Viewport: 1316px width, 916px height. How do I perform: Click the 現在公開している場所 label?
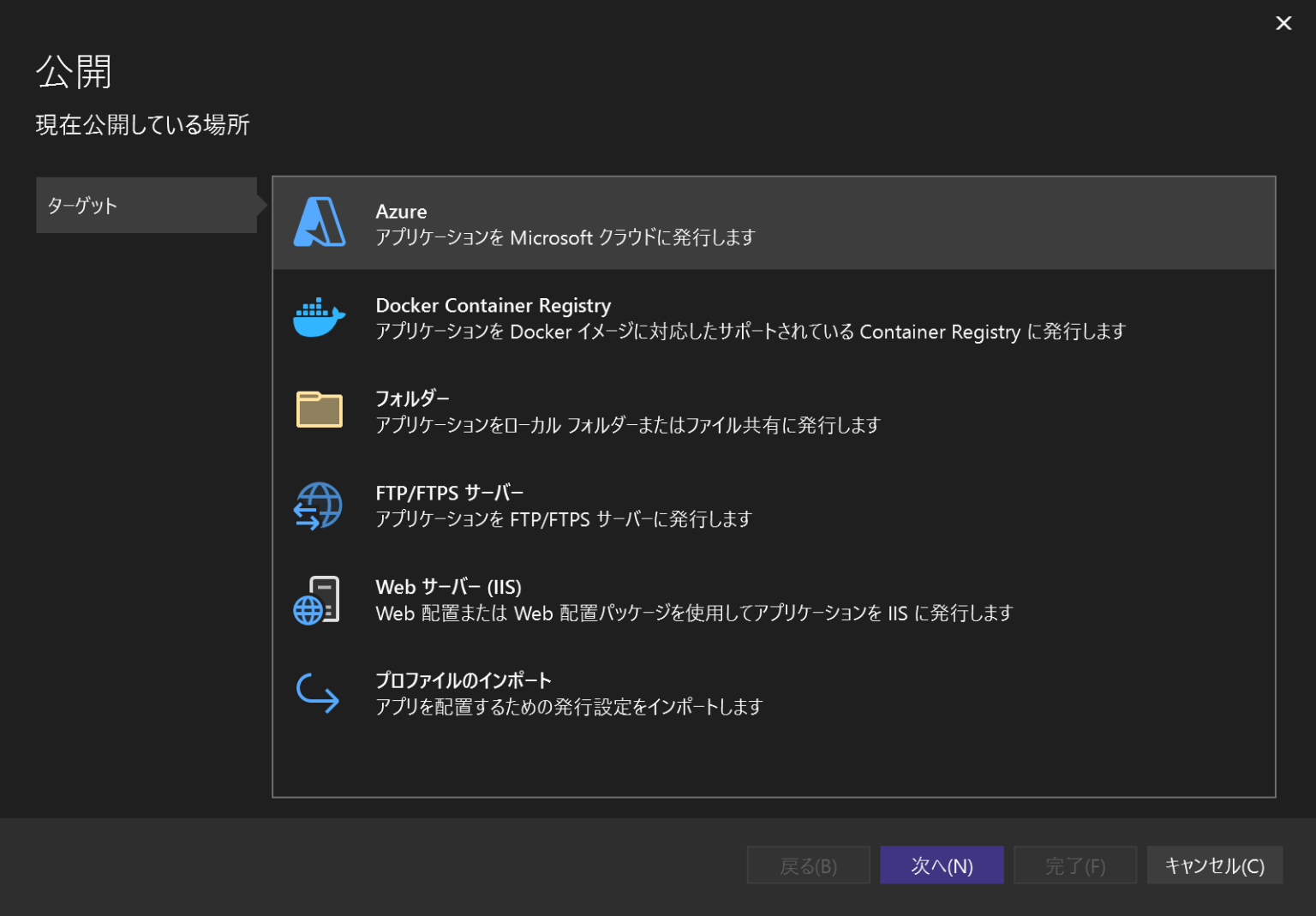142,125
